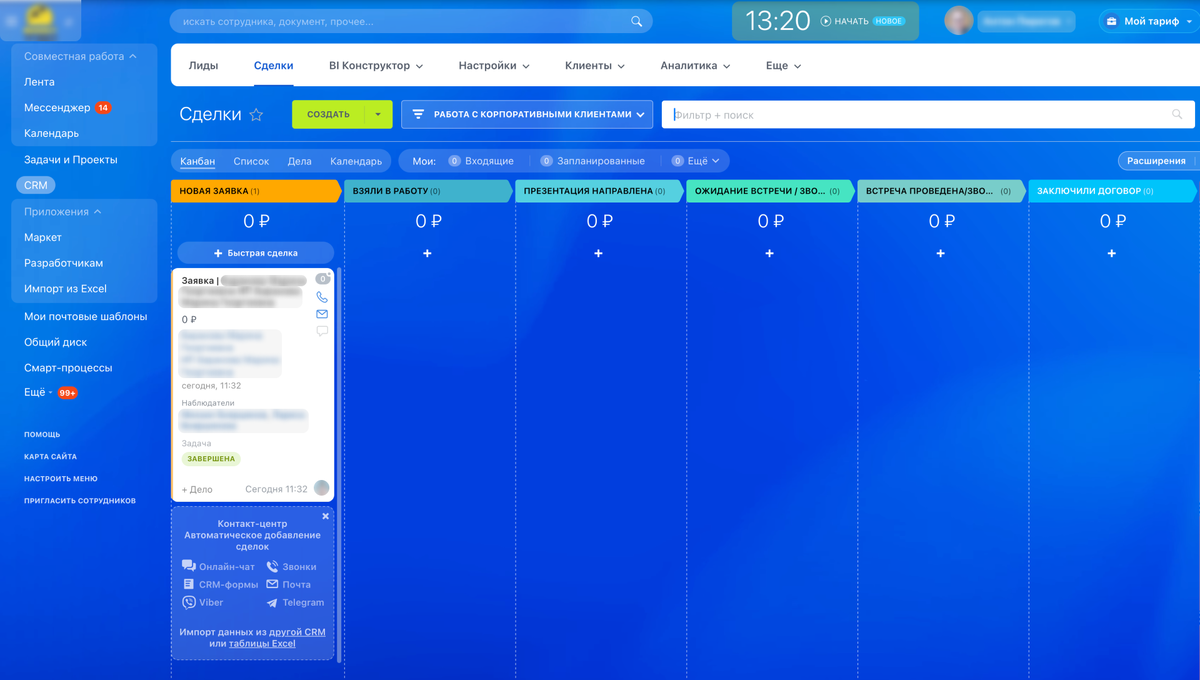Star the Сделки page as favorite
1200x680 pixels.
(x=256, y=115)
